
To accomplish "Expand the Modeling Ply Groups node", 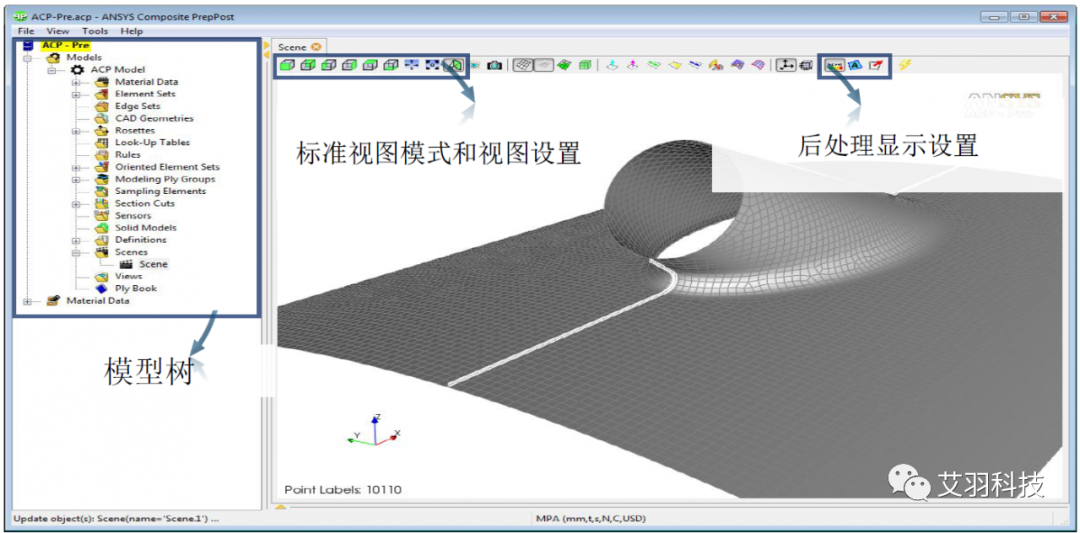I will tap(76, 179).
